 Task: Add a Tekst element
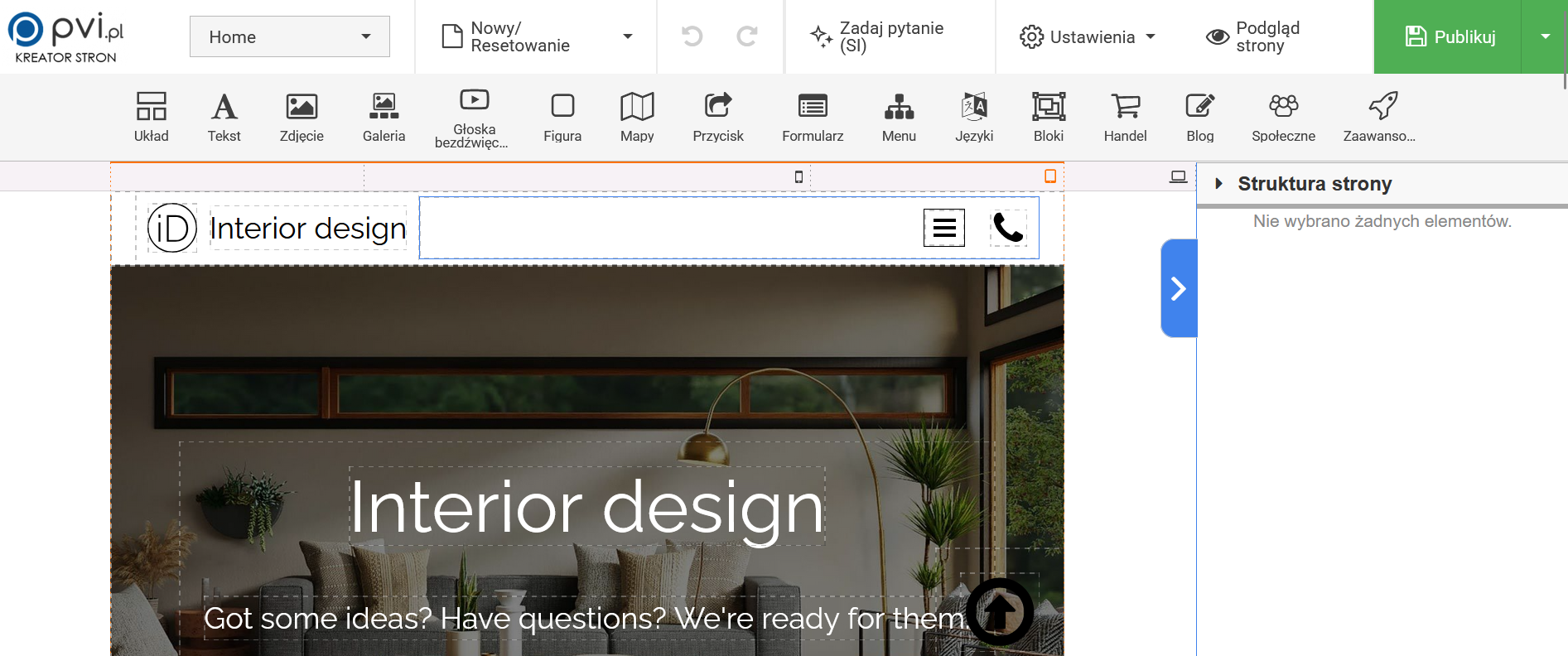[224, 117]
